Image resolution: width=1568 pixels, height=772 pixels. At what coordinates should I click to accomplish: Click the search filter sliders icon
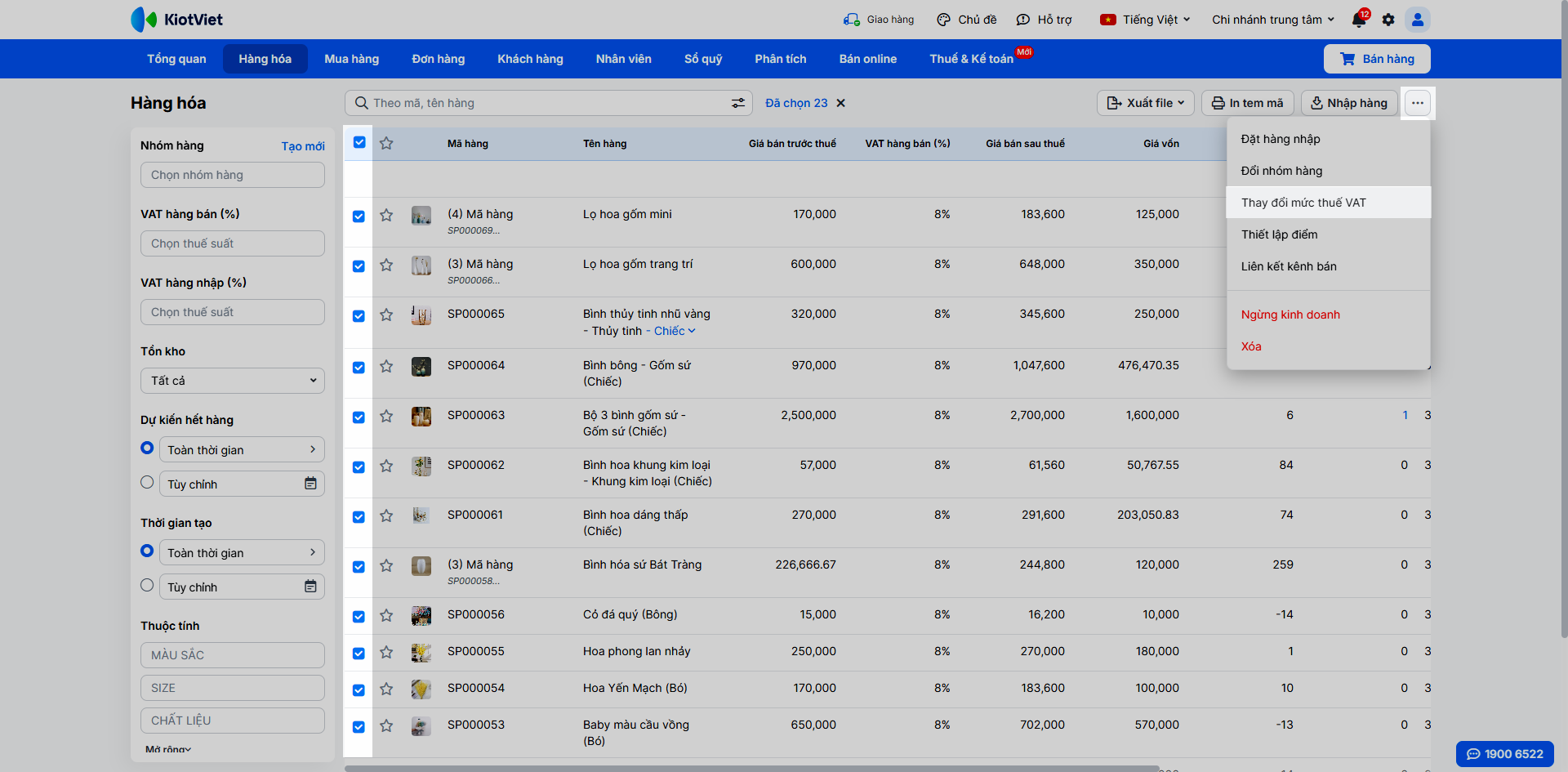tap(737, 103)
